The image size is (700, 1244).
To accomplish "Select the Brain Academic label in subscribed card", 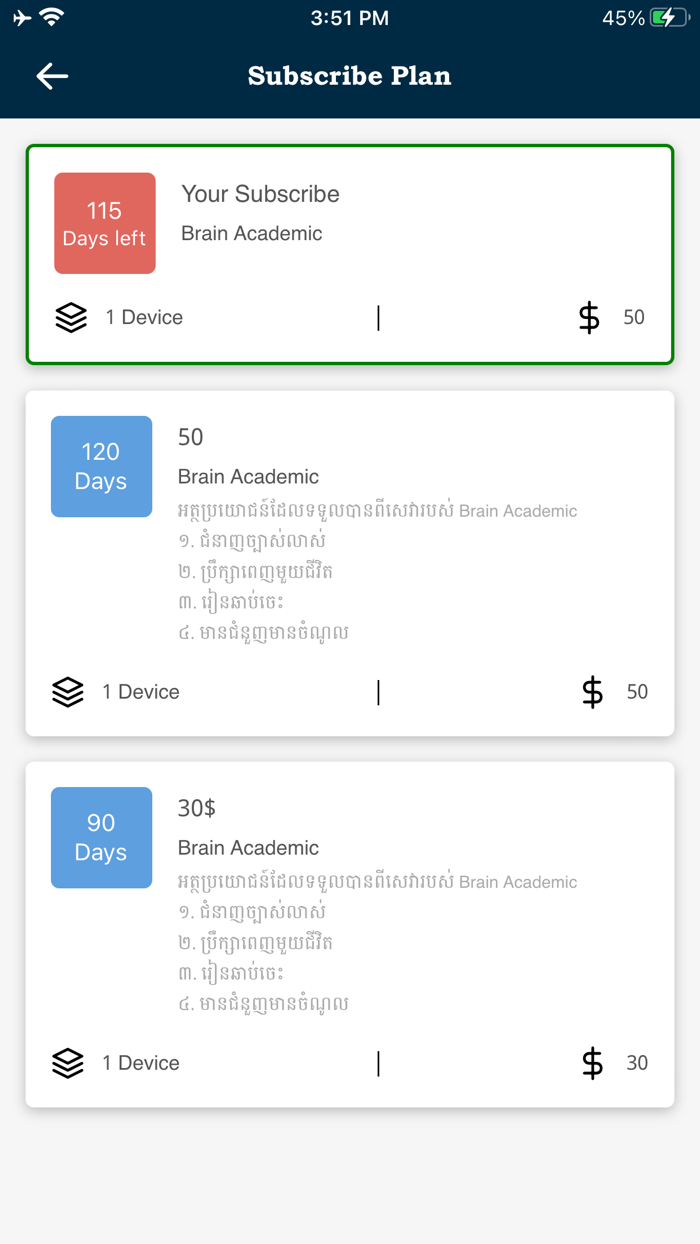I will [251, 233].
